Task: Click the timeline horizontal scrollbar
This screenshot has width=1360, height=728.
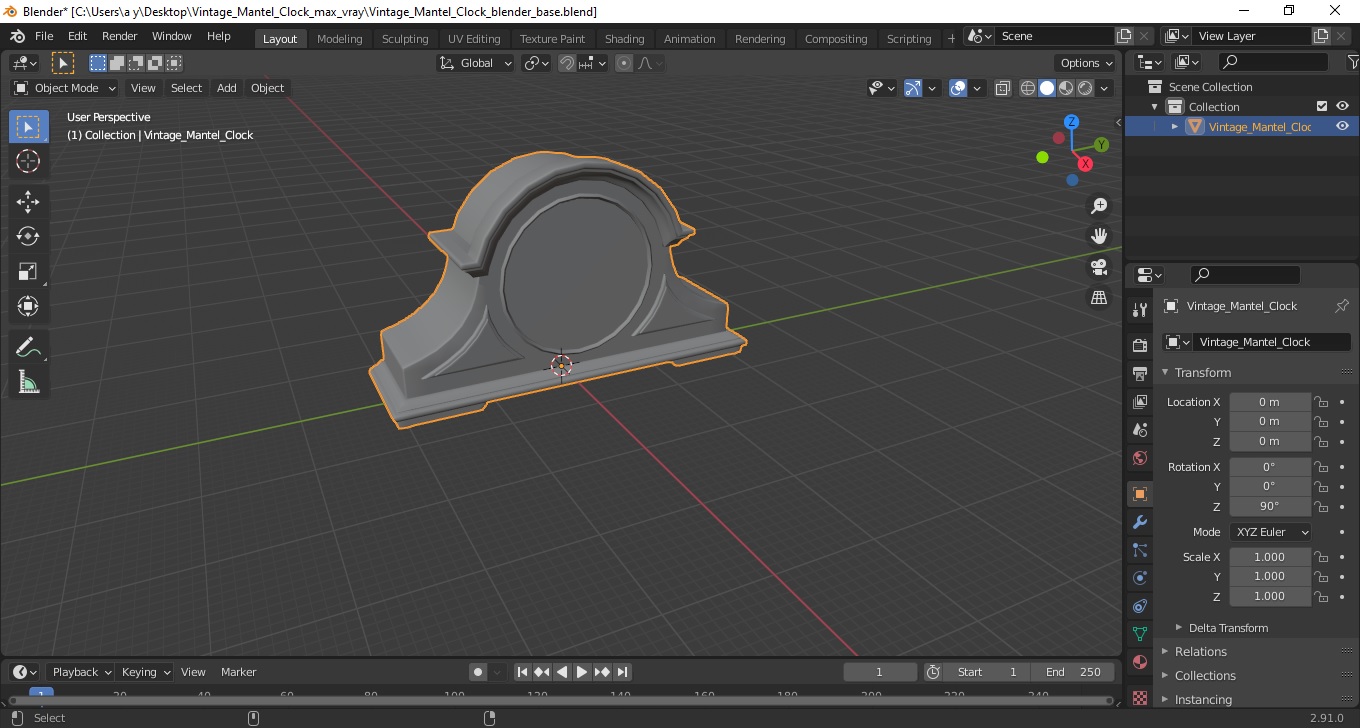Action: pos(560,700)
